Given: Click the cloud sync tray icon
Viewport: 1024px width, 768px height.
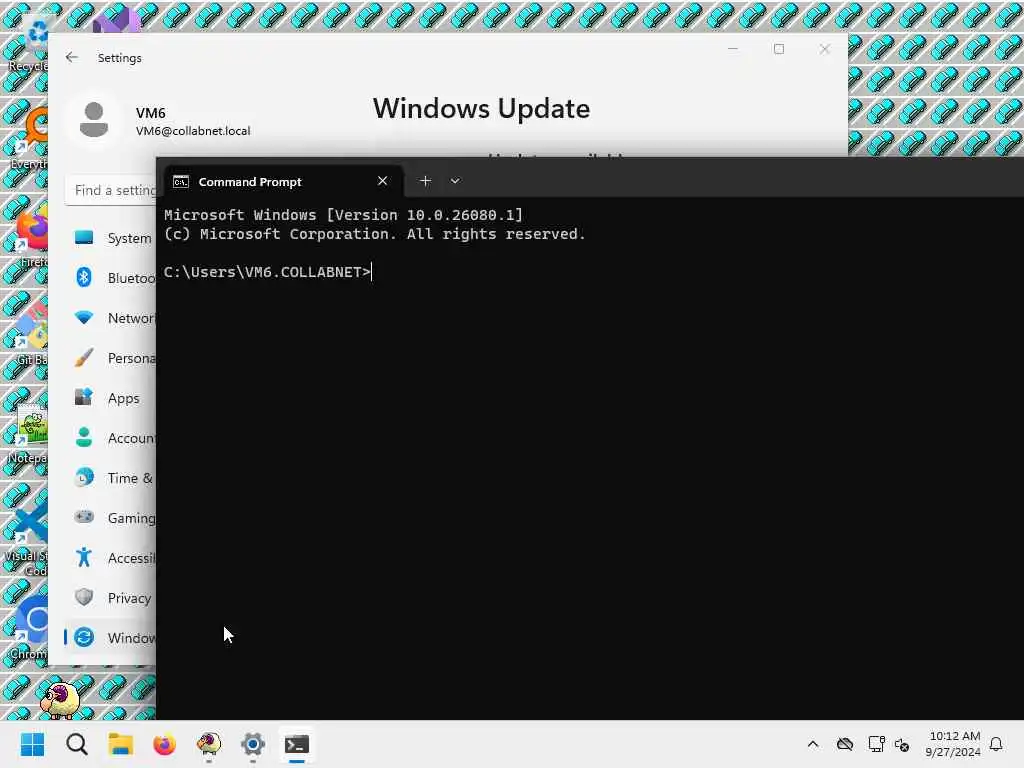Looking at the screenshot, I should (x=845, y=744).
